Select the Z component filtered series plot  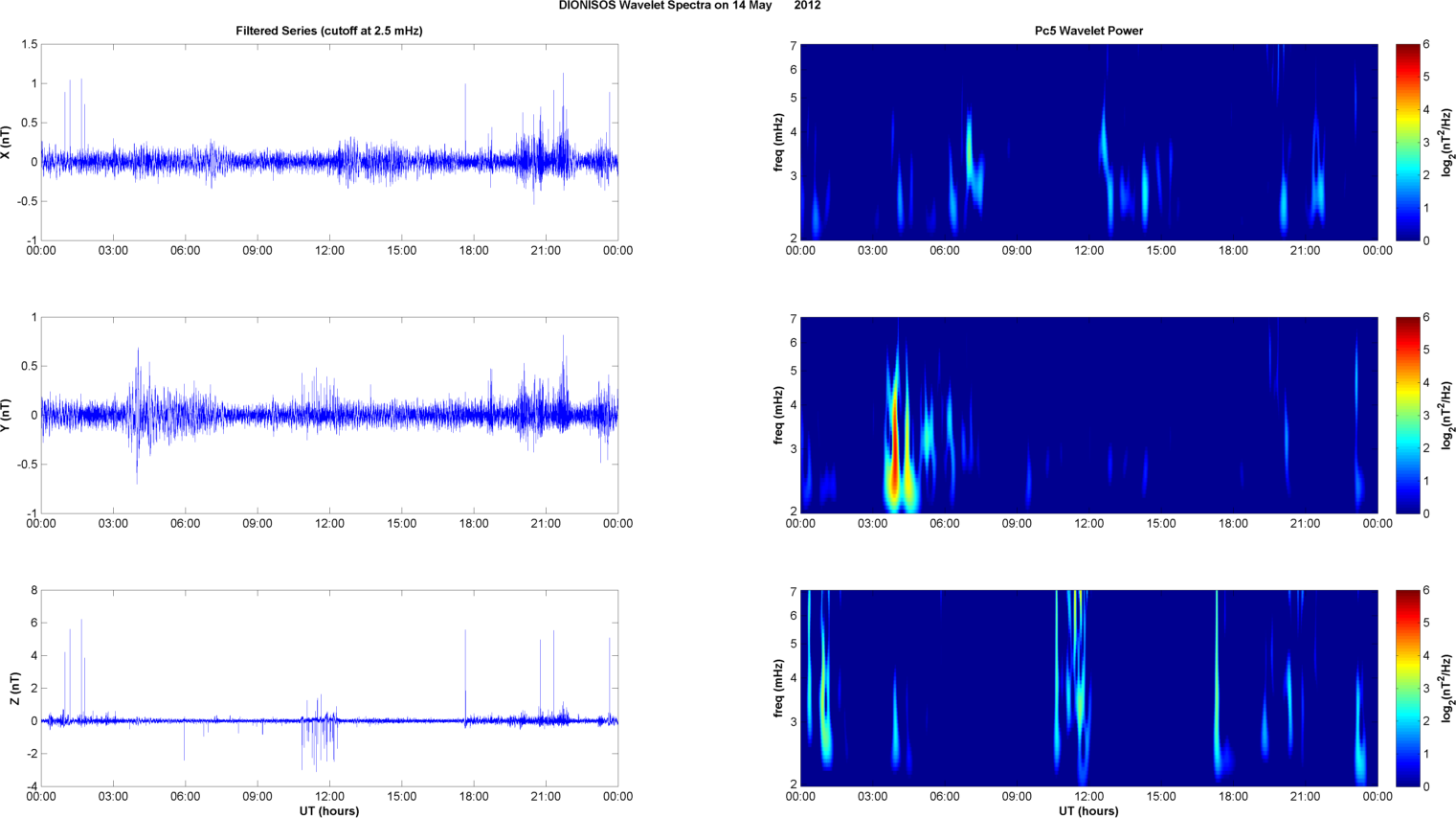[329, 688]
